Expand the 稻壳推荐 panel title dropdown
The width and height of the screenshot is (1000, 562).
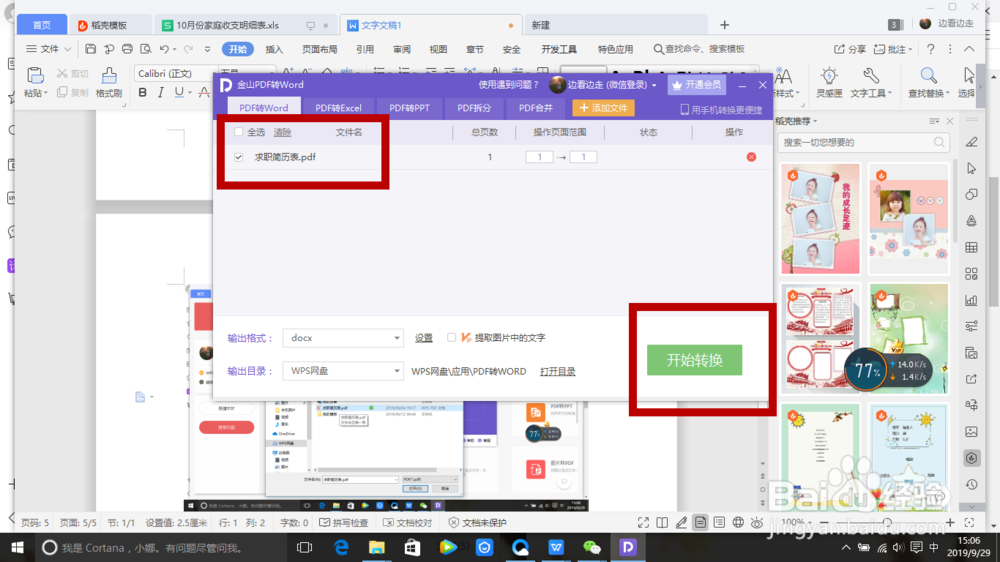pyautogui.click(x=815, y=121)
